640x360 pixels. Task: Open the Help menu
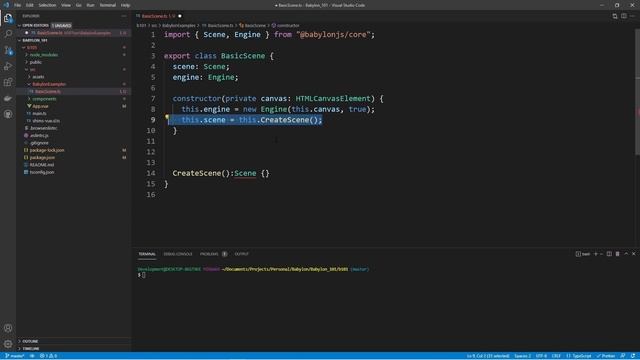[125, 5]
